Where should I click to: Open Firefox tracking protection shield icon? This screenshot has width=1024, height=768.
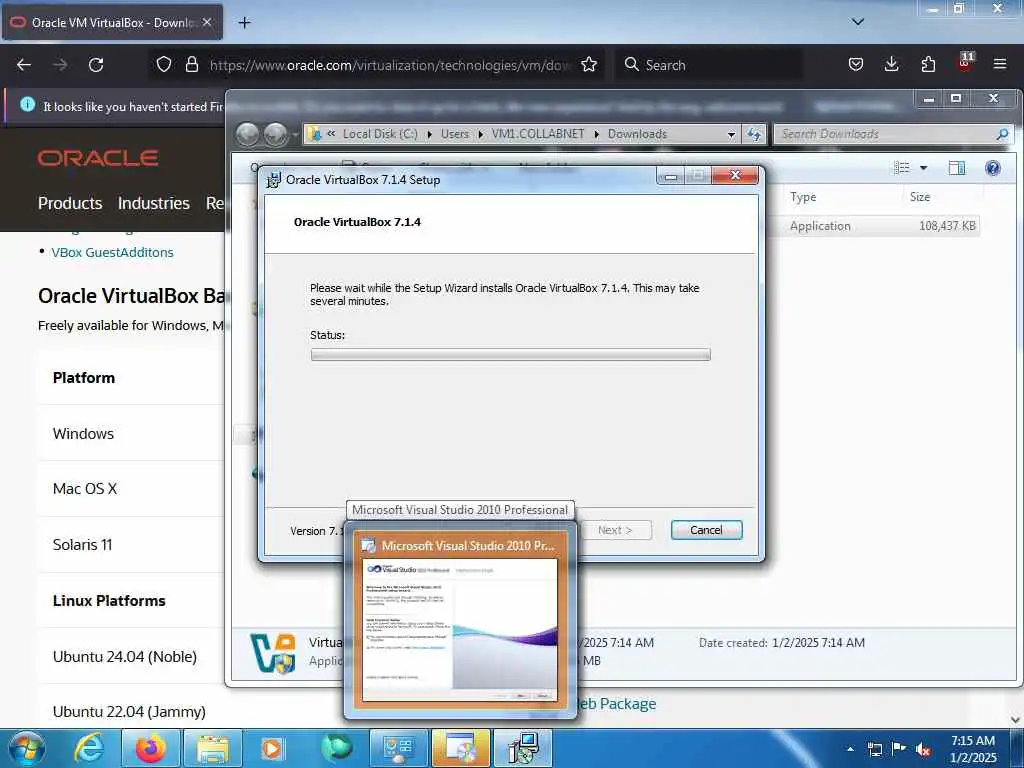(164, 64)
